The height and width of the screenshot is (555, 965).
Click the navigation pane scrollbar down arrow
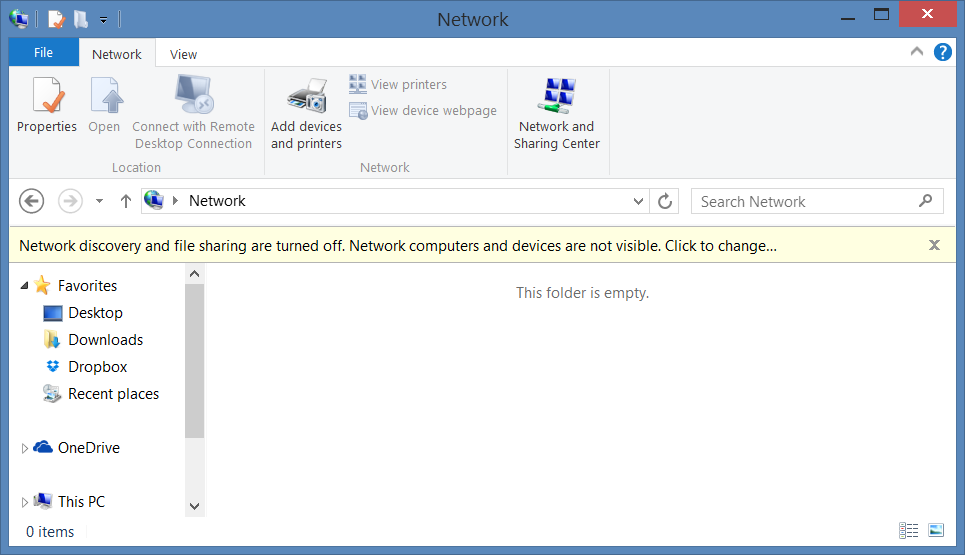(194, 506)
